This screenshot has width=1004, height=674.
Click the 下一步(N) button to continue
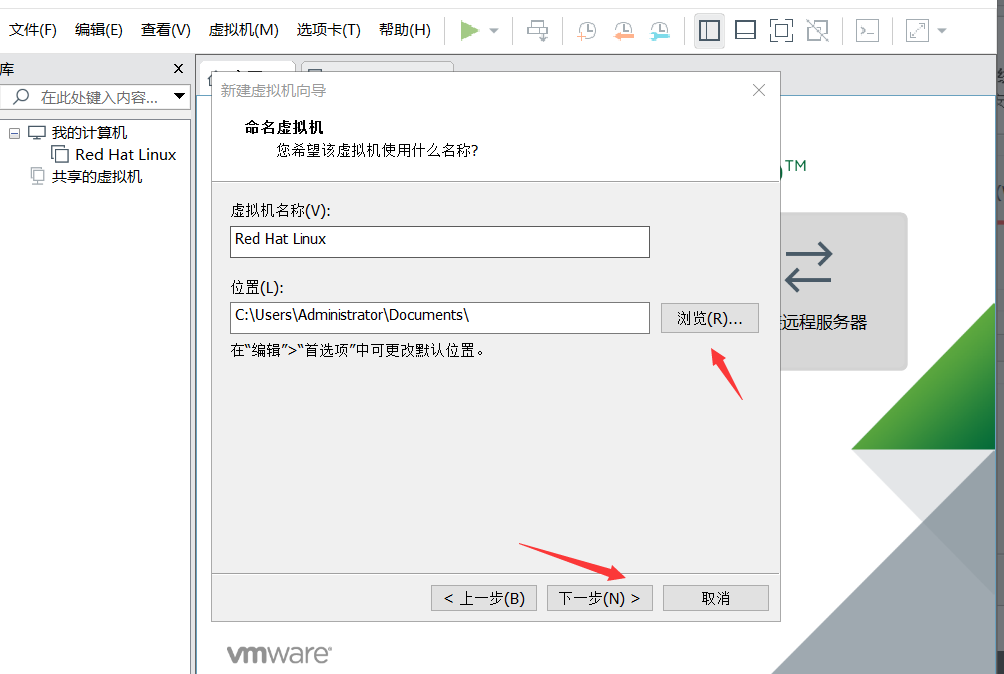pyautogui.click(x=599, y=597)
